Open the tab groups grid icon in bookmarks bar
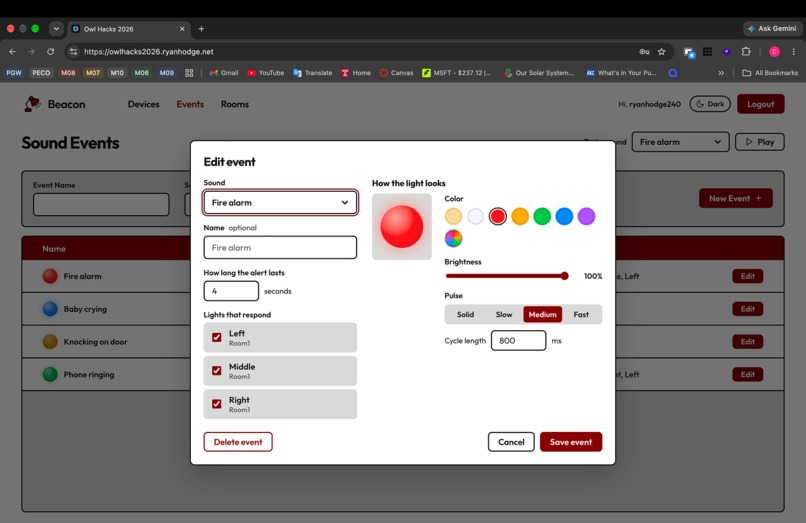Image resolution: width=806 pixels, height=523 pixels. [189, 73]
